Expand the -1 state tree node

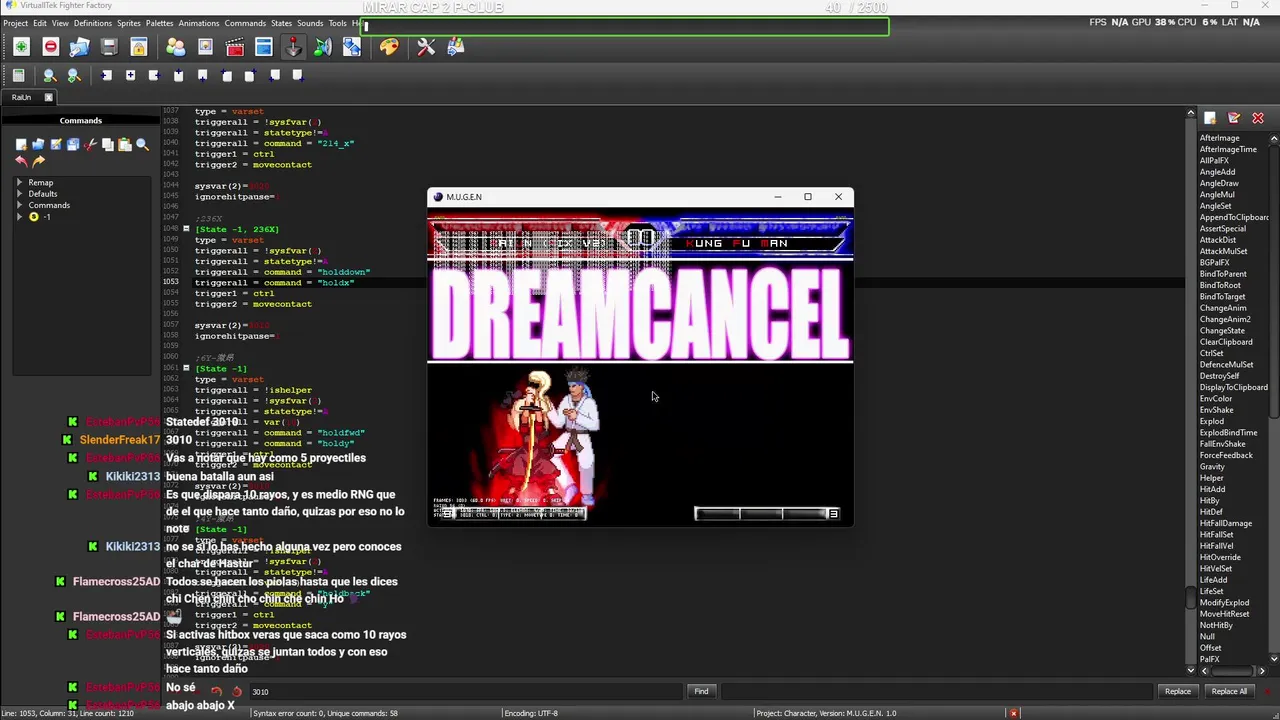pos(19,217)
